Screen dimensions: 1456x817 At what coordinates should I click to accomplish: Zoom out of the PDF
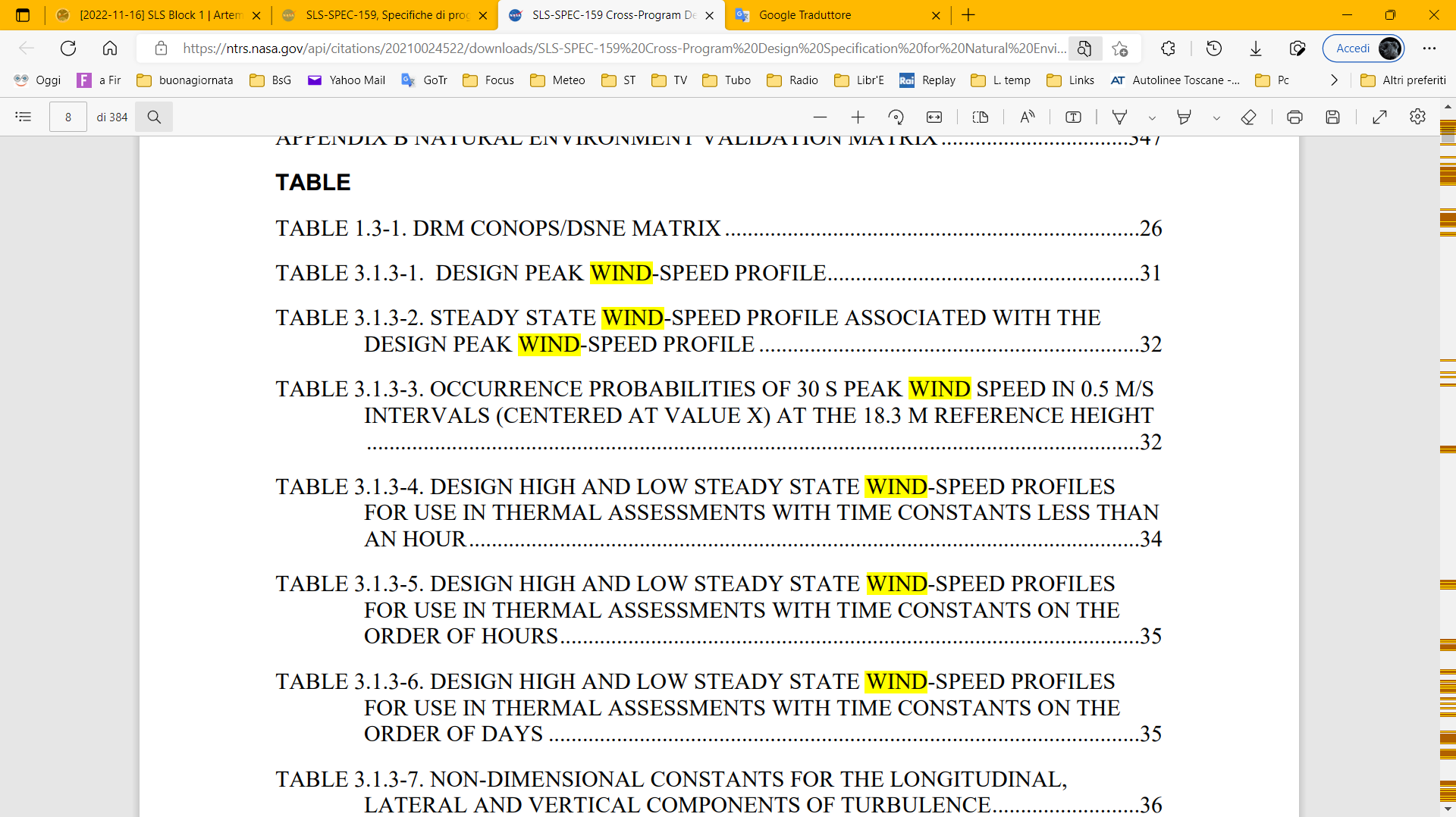point(820,117)
